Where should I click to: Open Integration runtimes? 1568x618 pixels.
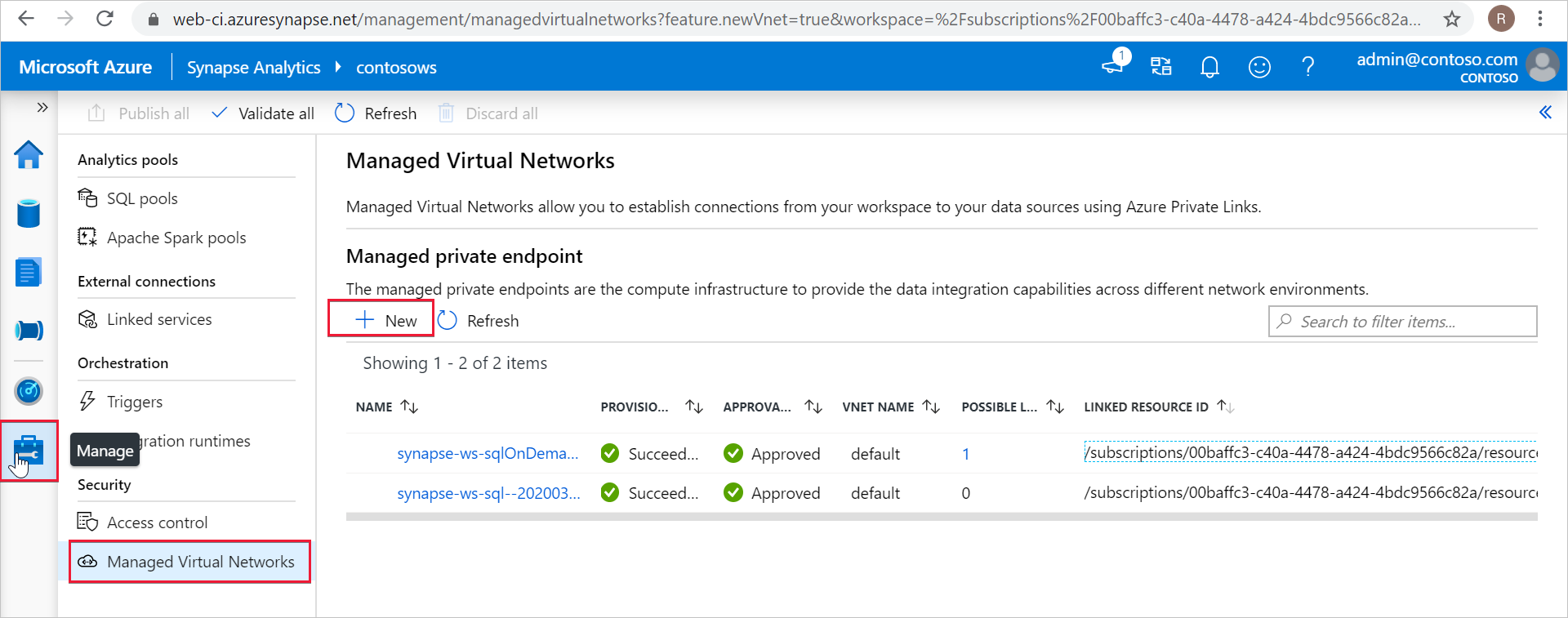196,441
